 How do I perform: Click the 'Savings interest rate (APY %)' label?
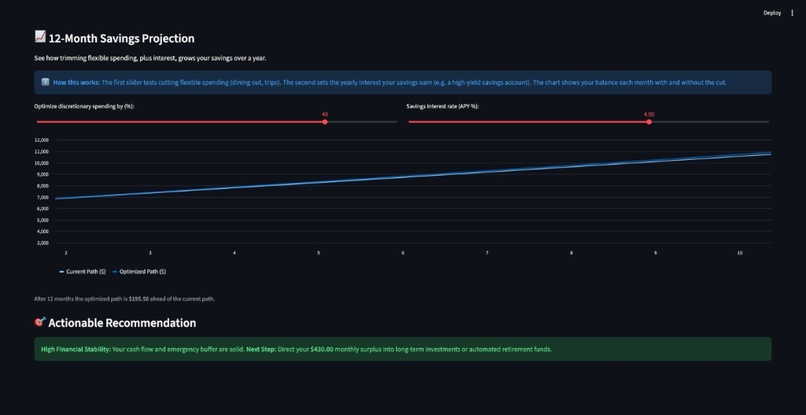(x=443, y=106)
